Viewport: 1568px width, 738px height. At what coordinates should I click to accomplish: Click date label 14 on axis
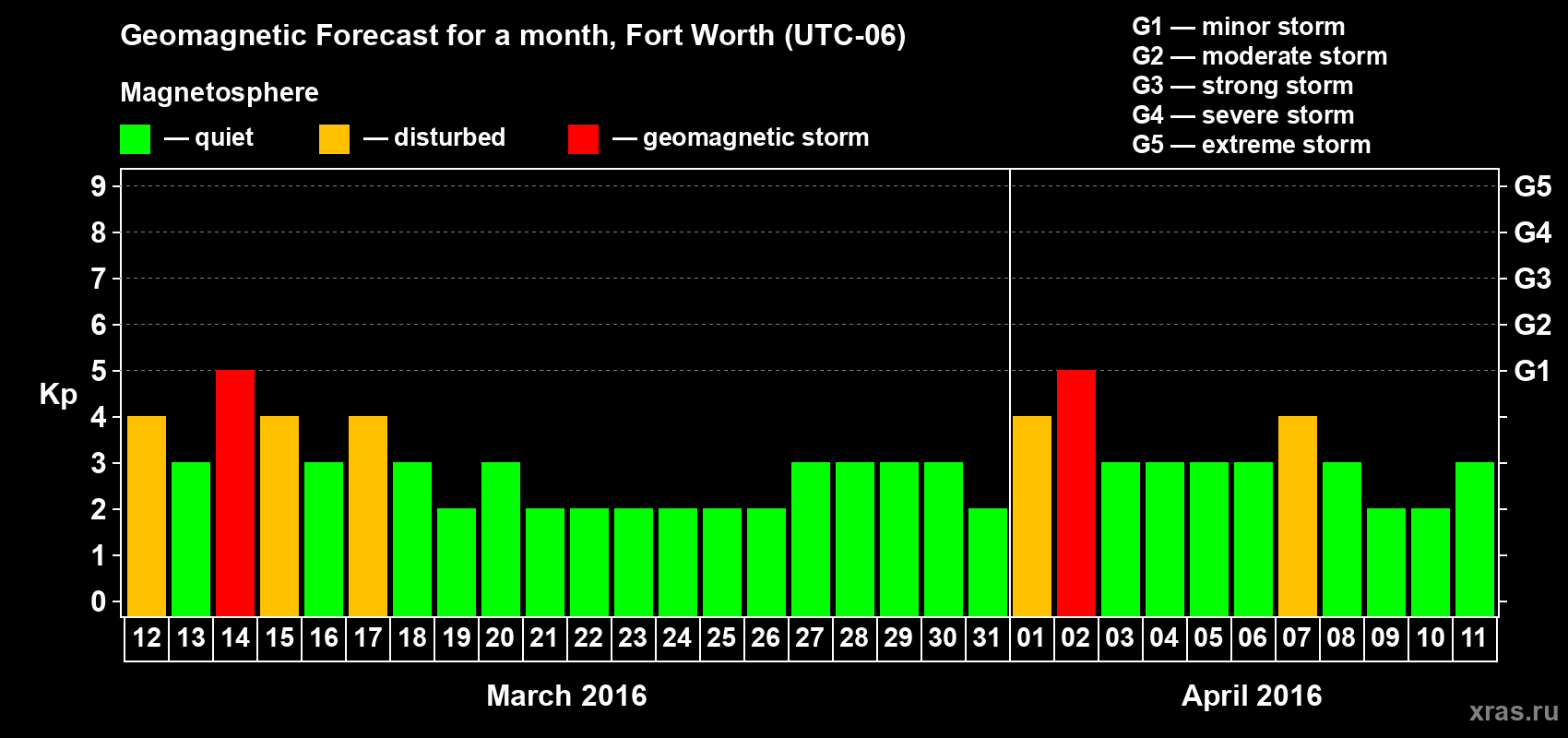235,637
